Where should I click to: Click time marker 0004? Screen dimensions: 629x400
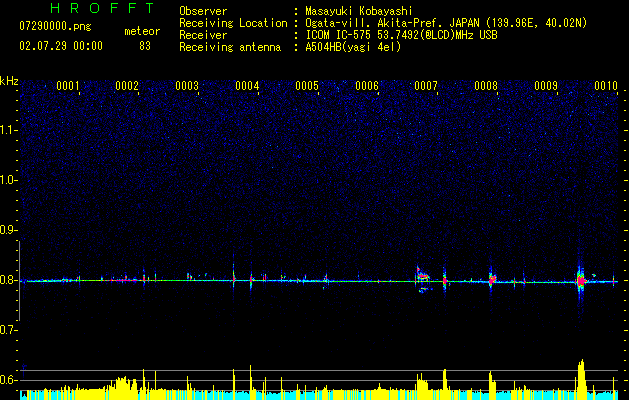(x=247, y=86)
